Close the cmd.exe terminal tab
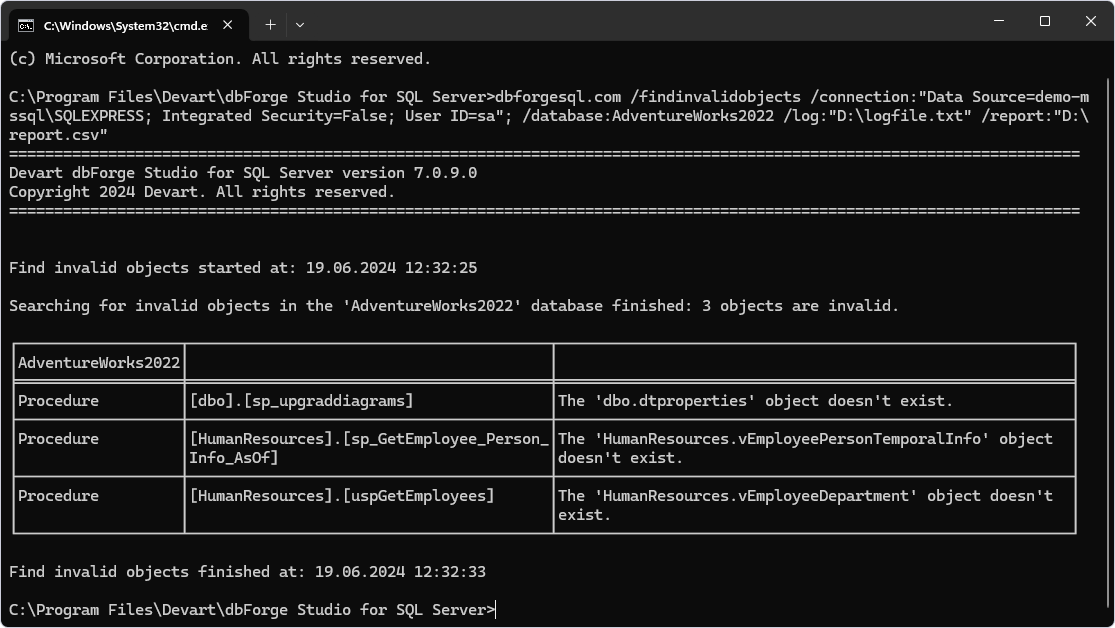The image size is (1115, 628). pyautogui.click(x=228, y=25)
